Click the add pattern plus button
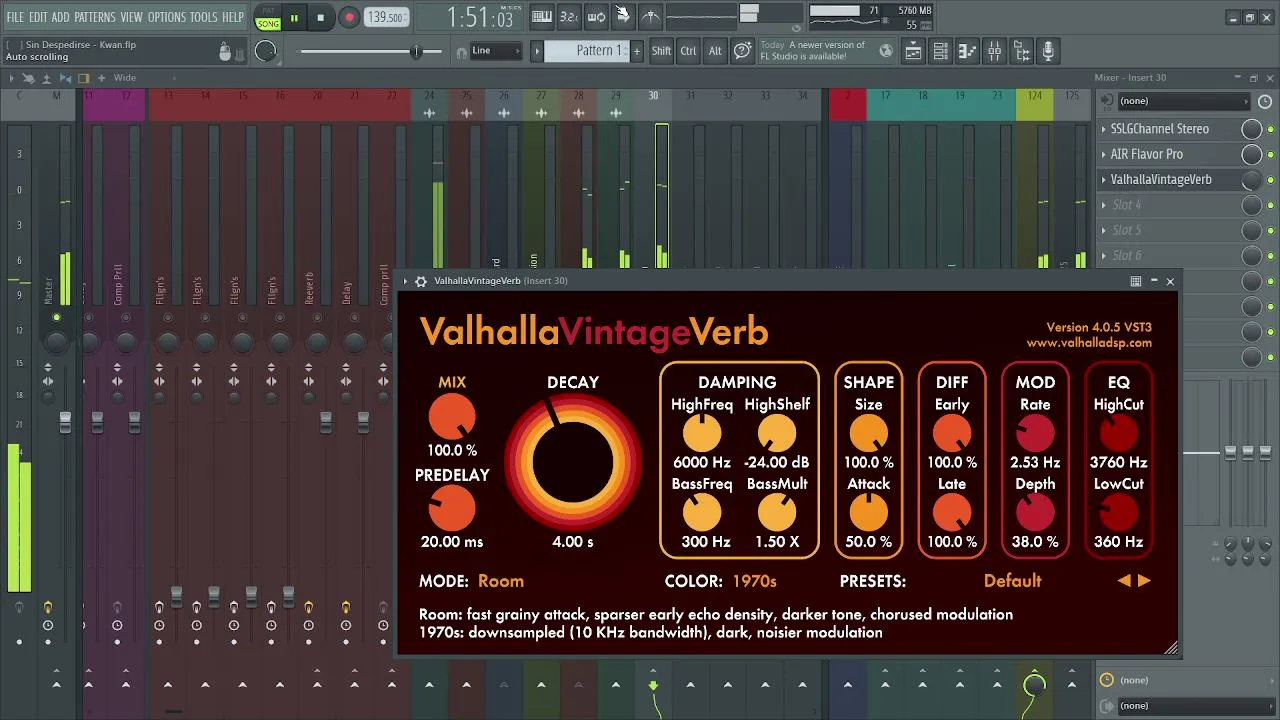Screen dimensions: 1280x720 (636, 51)
